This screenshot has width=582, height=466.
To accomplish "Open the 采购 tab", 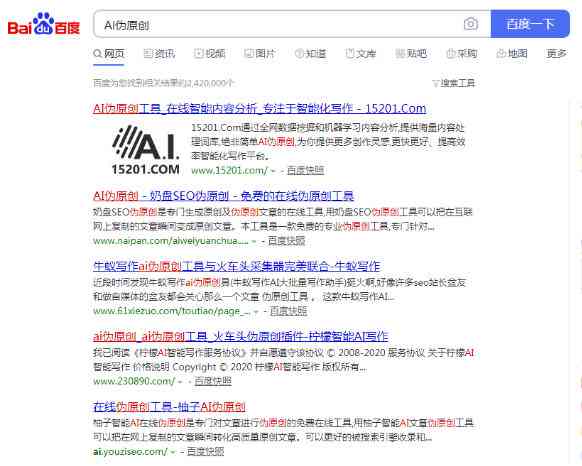I will coord(461,54).
